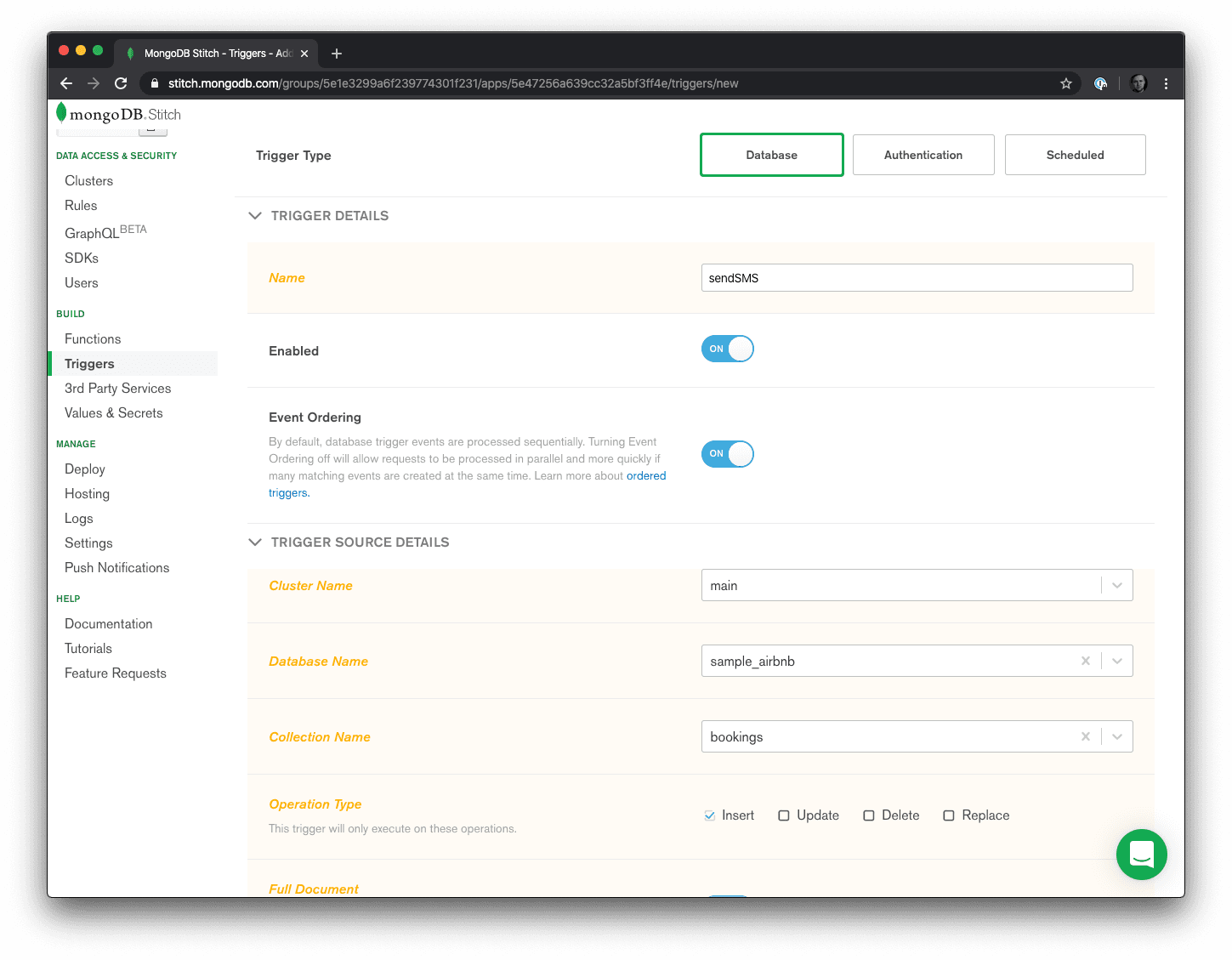
Task: Clear the sample_airbnb database selection
Action: pos(1085,661)
